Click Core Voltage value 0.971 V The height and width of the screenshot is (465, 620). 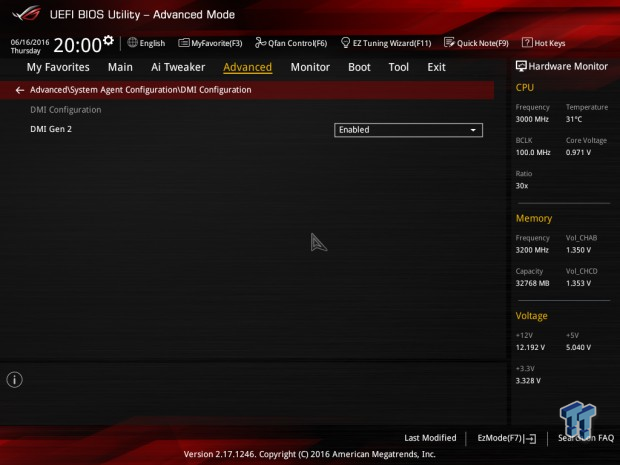(x=578, y=152)
